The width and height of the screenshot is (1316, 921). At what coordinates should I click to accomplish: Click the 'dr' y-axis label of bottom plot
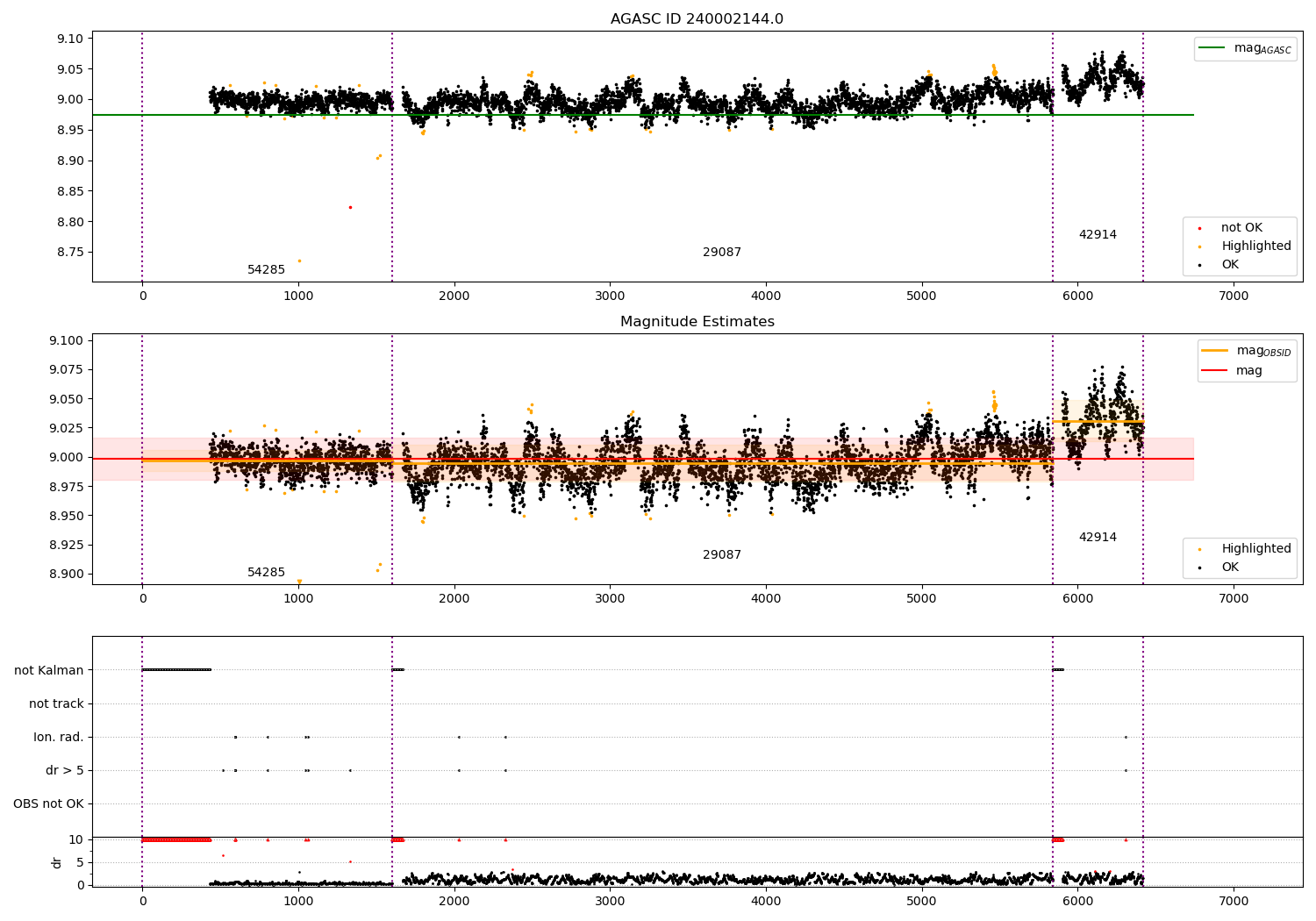[x=57, y=862]
